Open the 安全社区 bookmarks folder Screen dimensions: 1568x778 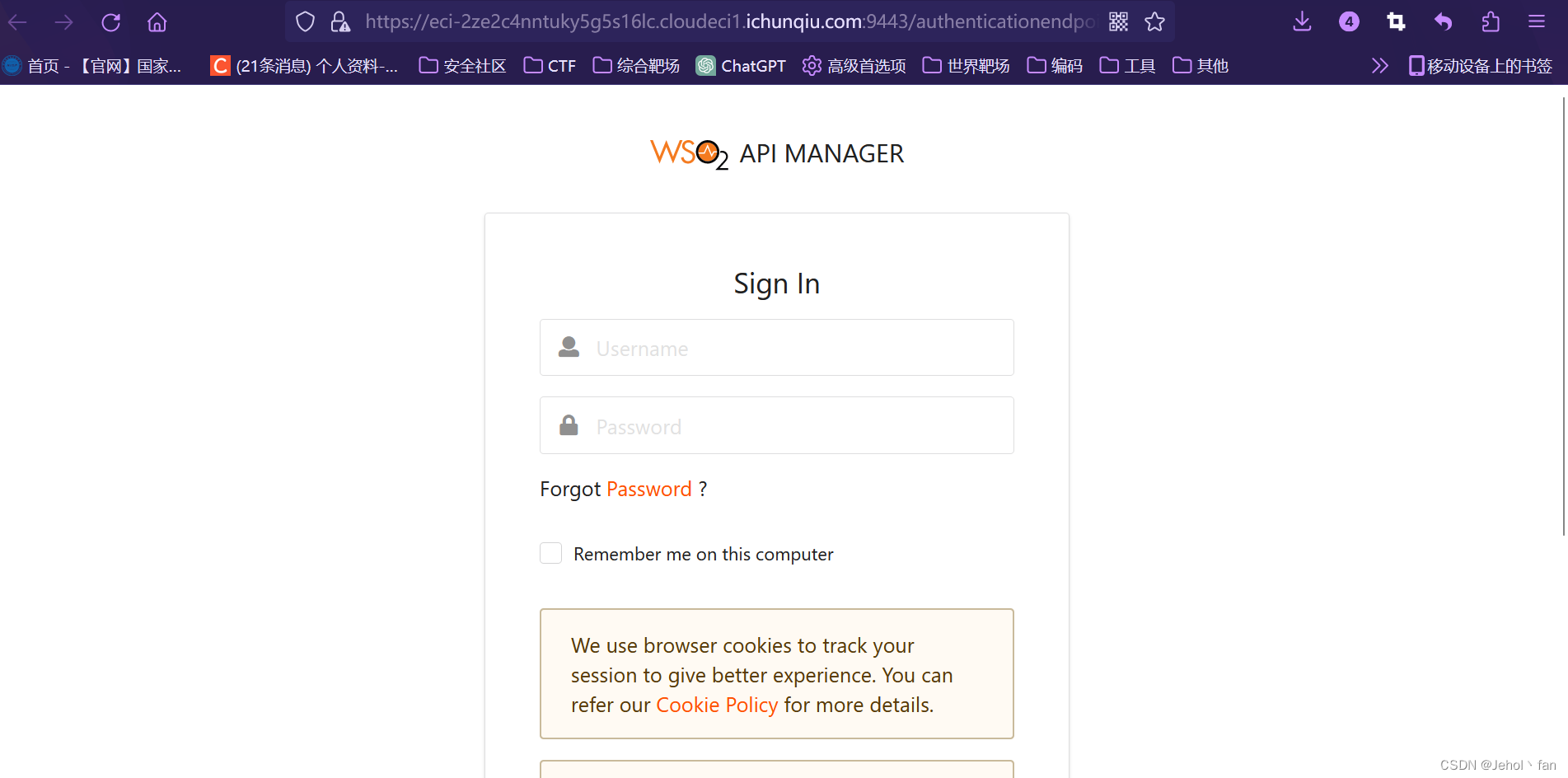click(462, 66)
